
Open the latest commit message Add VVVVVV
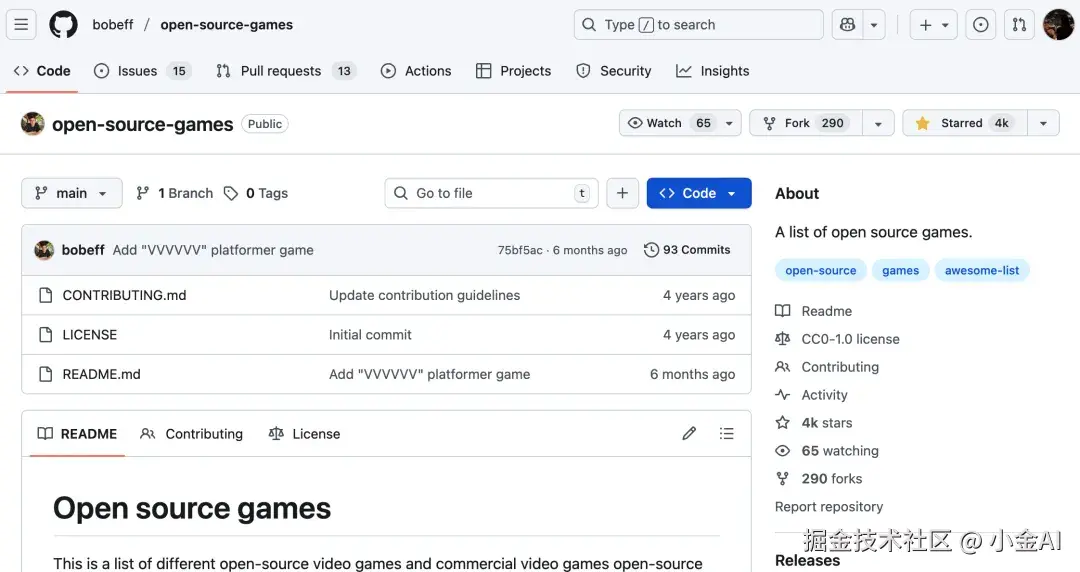pos(213,250)
